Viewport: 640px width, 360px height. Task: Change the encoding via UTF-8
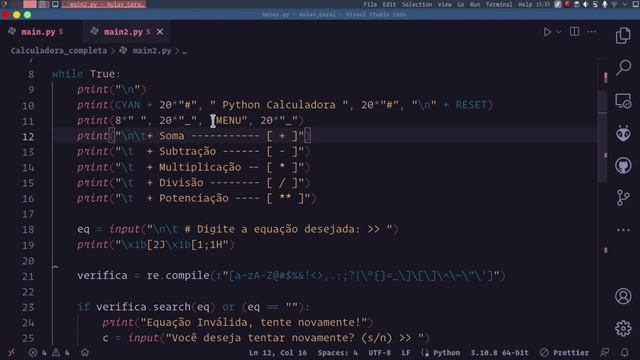[379, 353]
